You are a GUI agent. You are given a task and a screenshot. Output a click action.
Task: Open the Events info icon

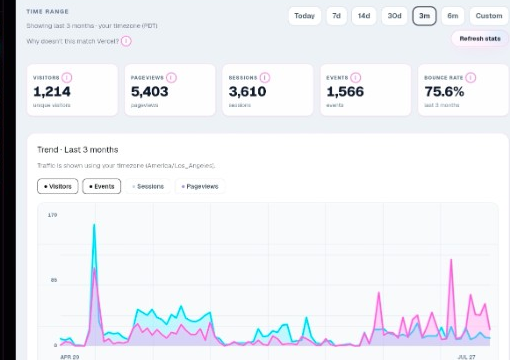[x=356, y=78]
